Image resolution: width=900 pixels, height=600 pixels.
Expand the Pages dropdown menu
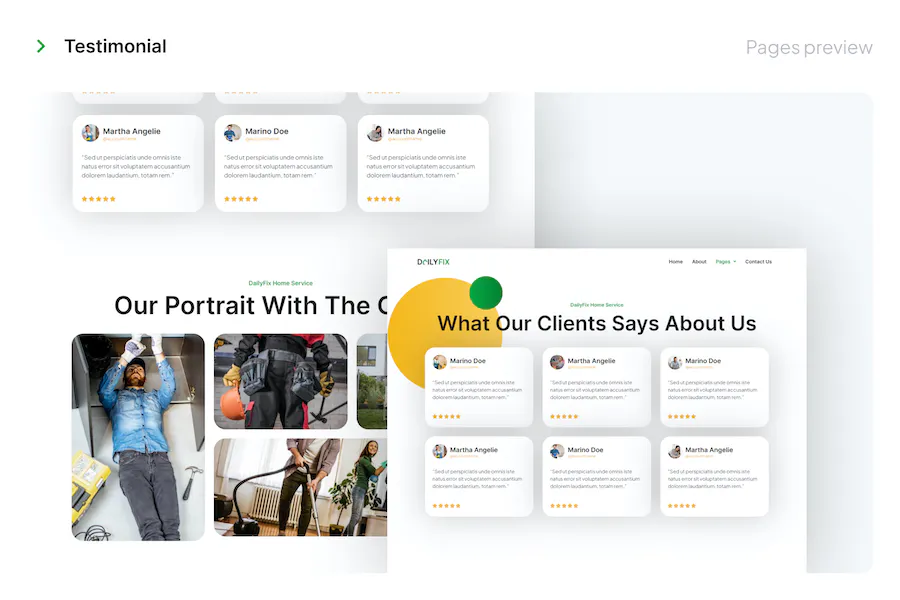coord(726,262)
